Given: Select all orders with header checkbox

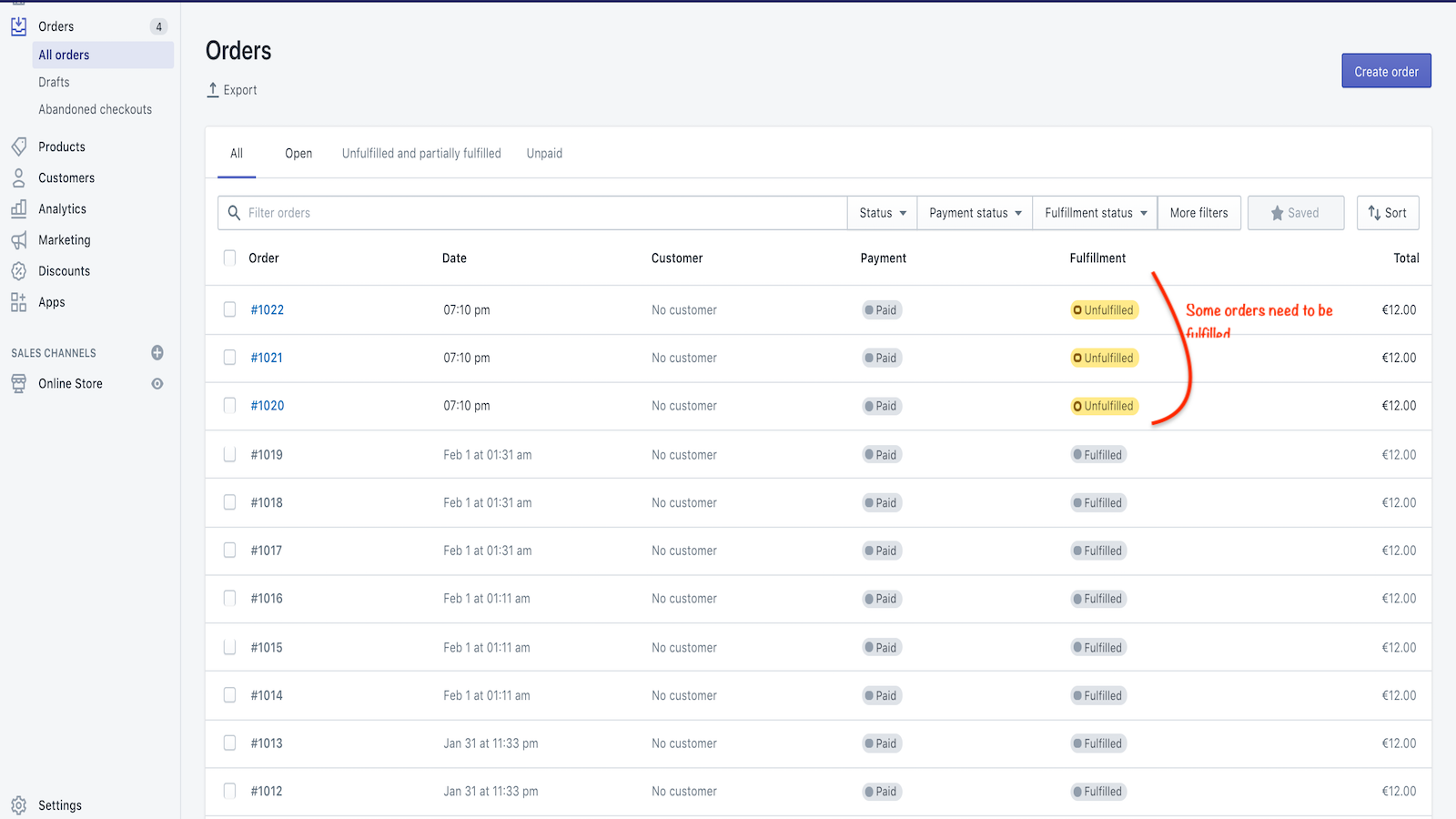Looking at the screenshot, I should (230, 258).
